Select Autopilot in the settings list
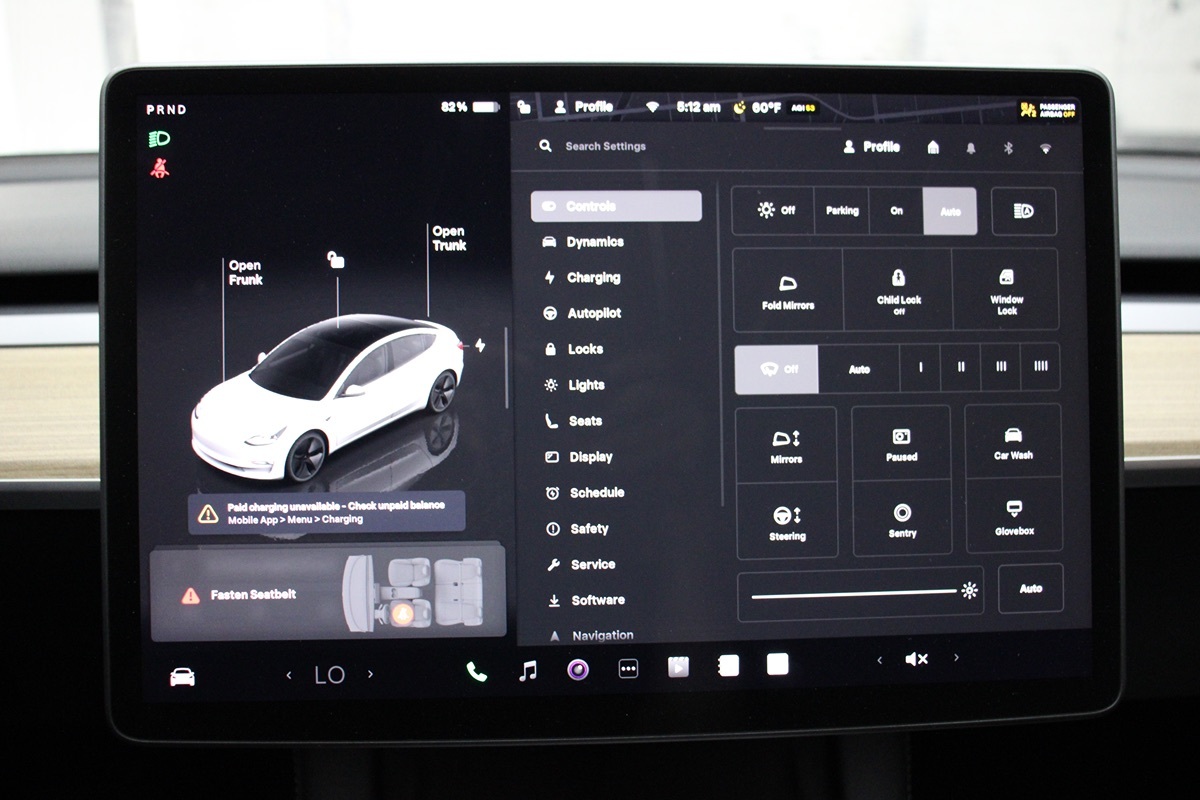Image resolution: width=1200 pixels, height=800 pixels. point(594,314)
